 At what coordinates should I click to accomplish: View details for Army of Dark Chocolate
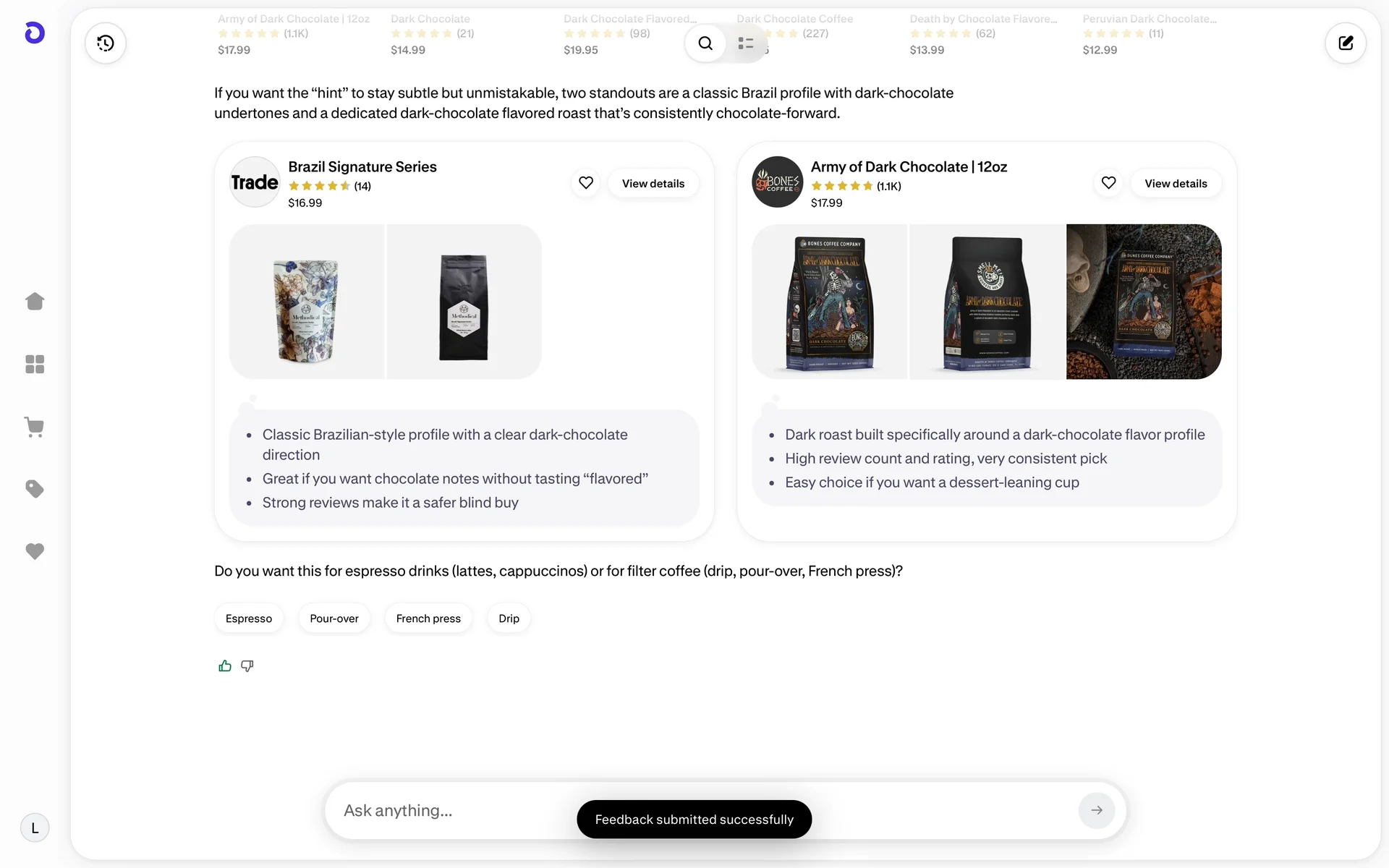pyautogui.click(x=1176, y=184)
